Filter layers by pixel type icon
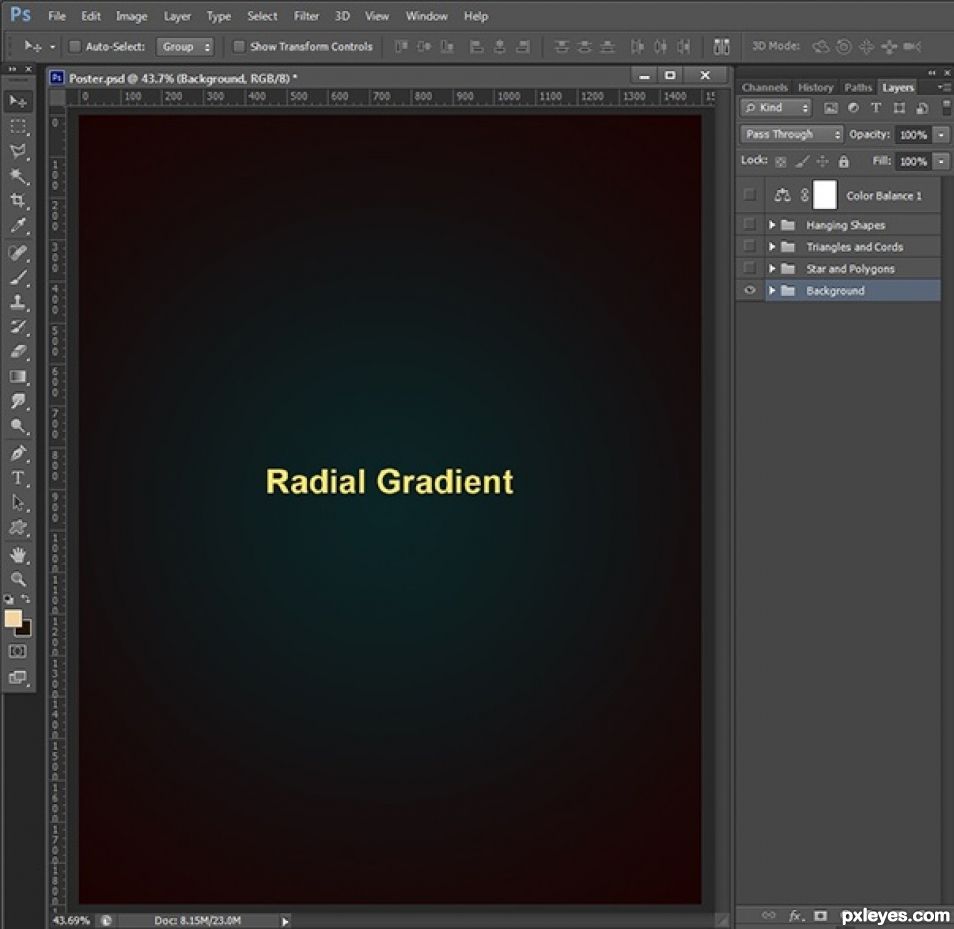The width and height of the screenshot is (954, 929). 830,108
